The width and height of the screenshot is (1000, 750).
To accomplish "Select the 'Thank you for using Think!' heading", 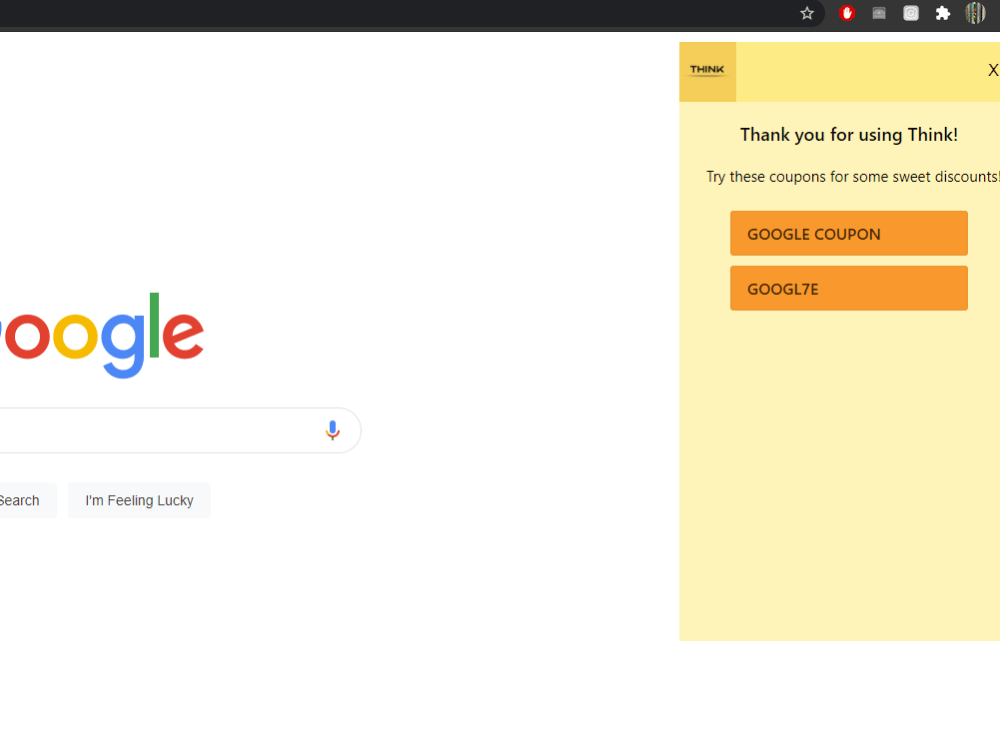I will click(849, 135).
